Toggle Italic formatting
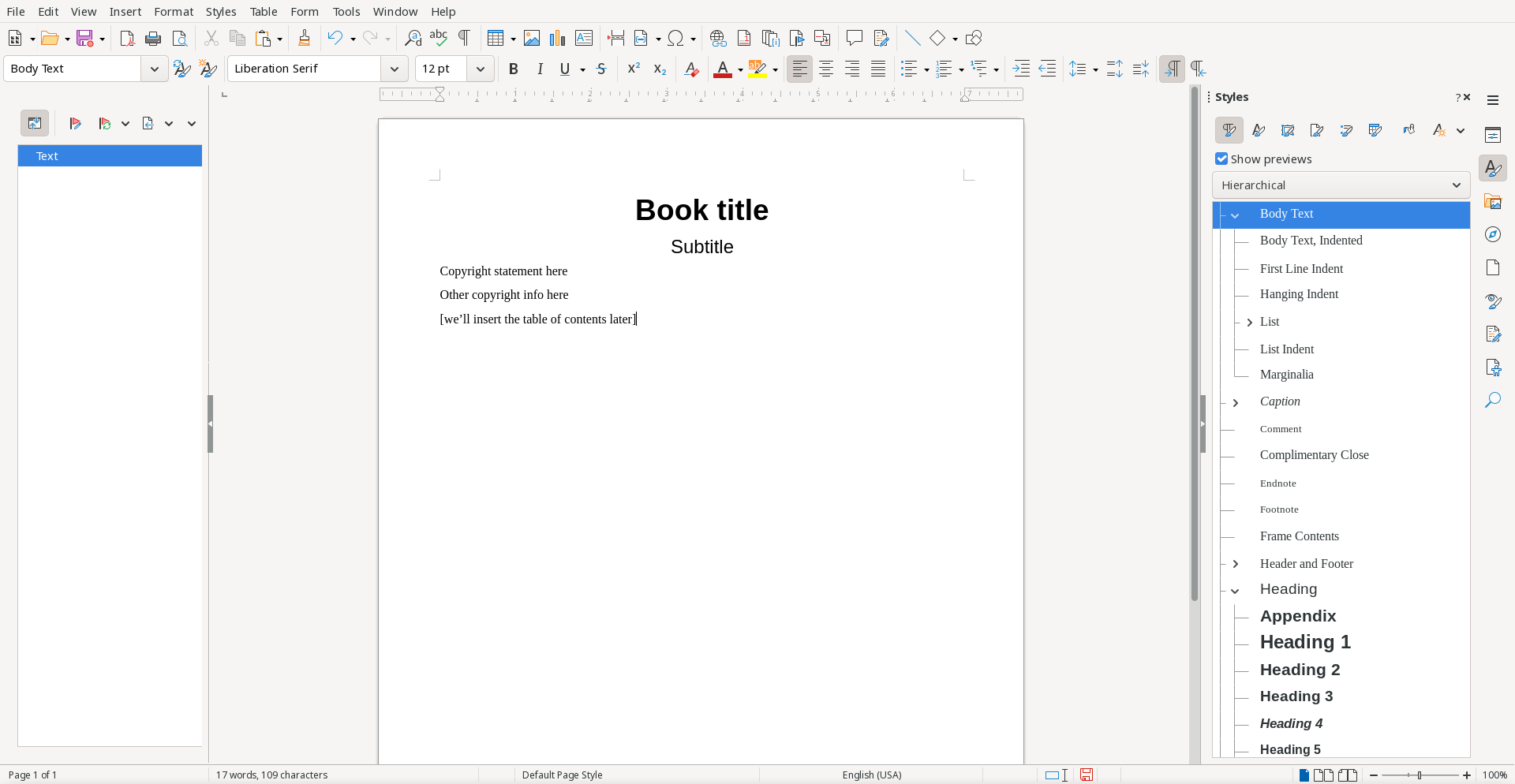The image size is (1515, 784). (540, 69)
